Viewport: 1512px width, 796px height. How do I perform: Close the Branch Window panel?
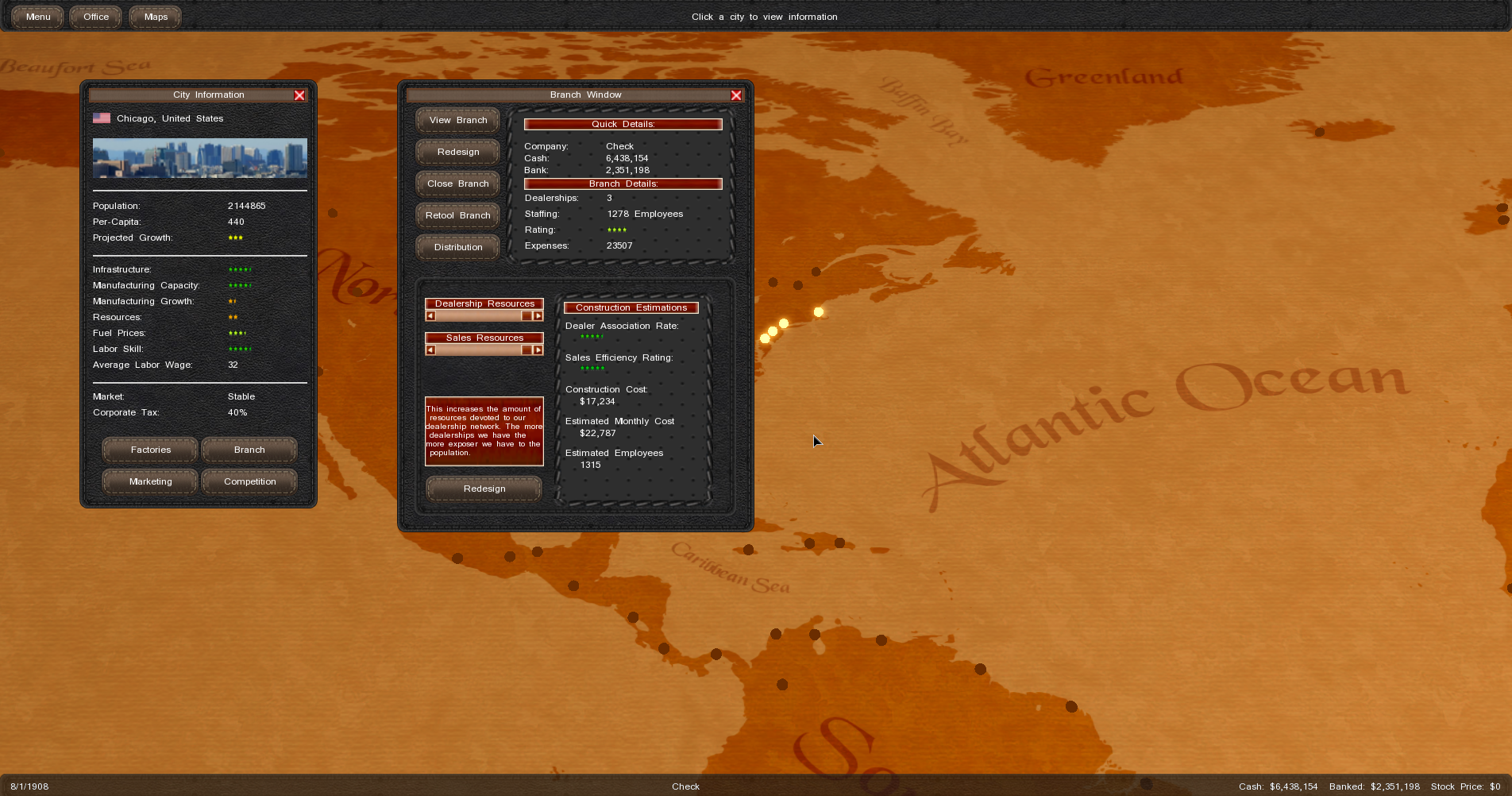tap(736, 95)
